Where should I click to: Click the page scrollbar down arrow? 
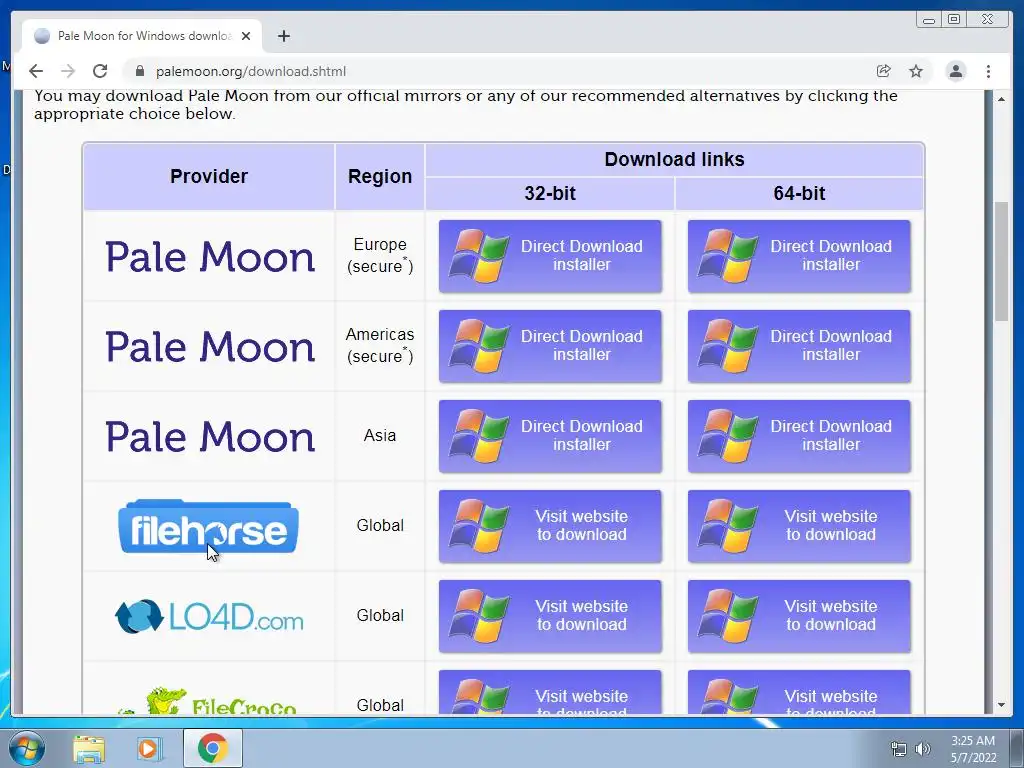tap(1001, 705)
